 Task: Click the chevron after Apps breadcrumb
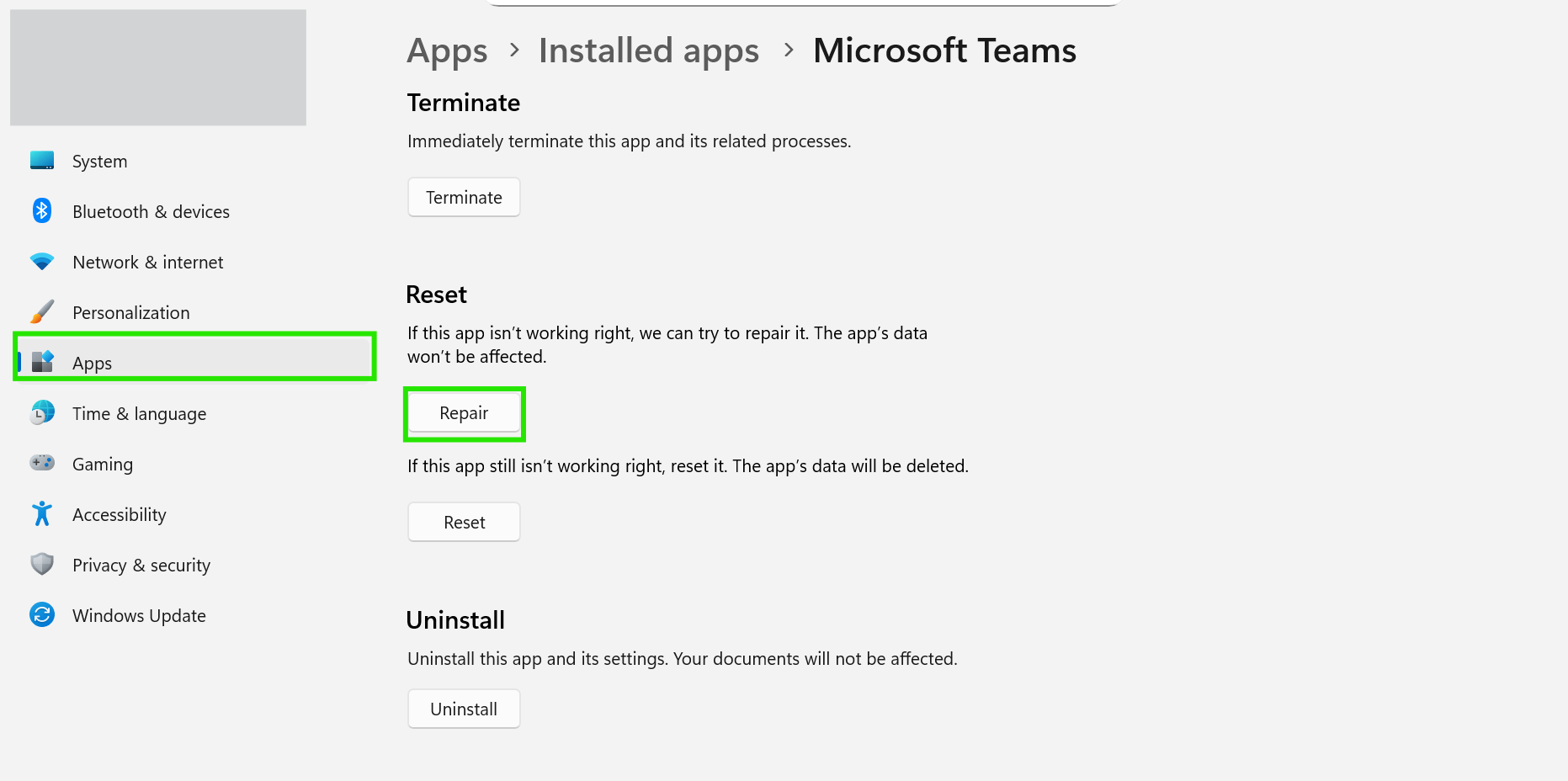(514, 50)
